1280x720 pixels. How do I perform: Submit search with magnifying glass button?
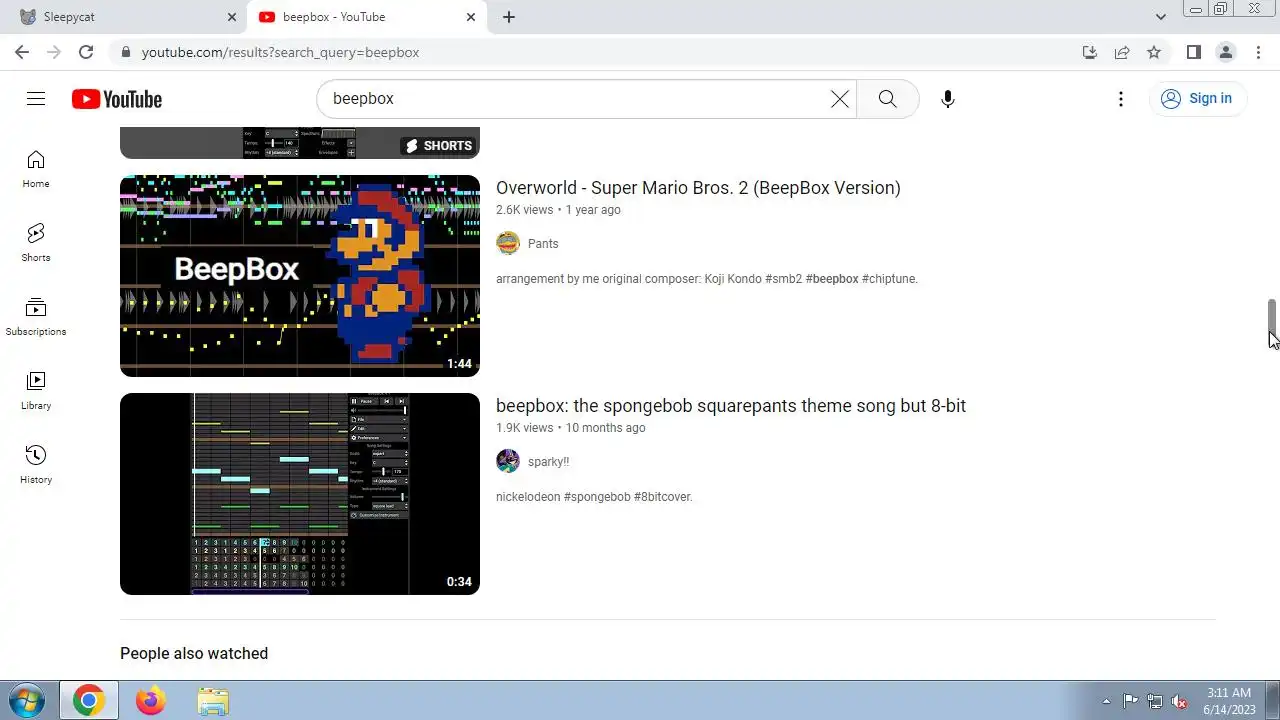[887, 99]
